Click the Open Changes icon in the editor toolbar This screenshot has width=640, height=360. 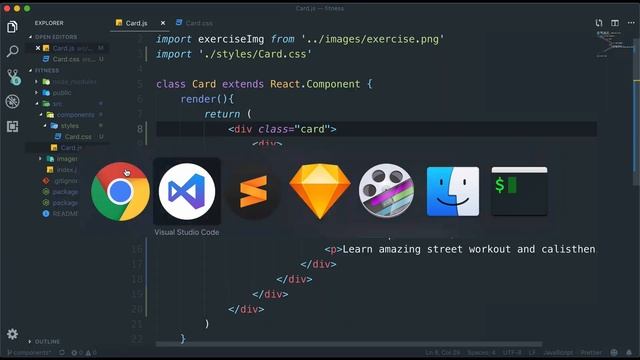599,23
